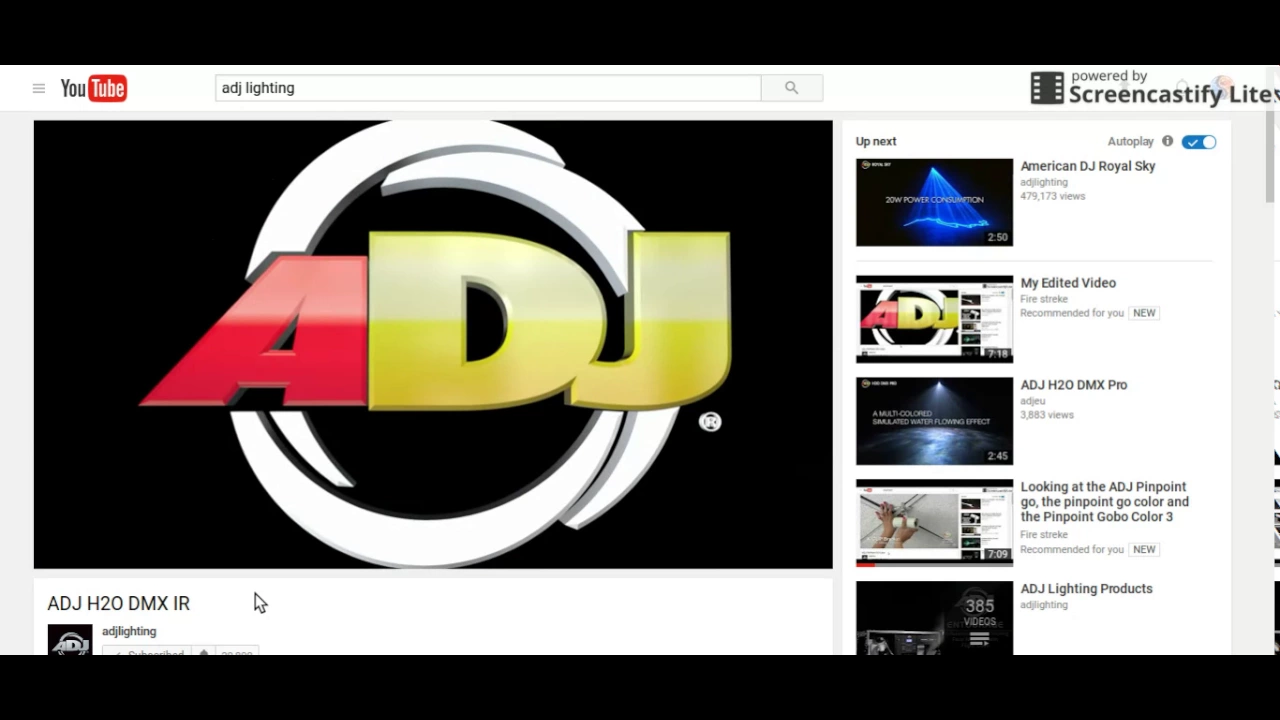Click the 'ADJ H2O DMX IR' video title

pos(118,603)
